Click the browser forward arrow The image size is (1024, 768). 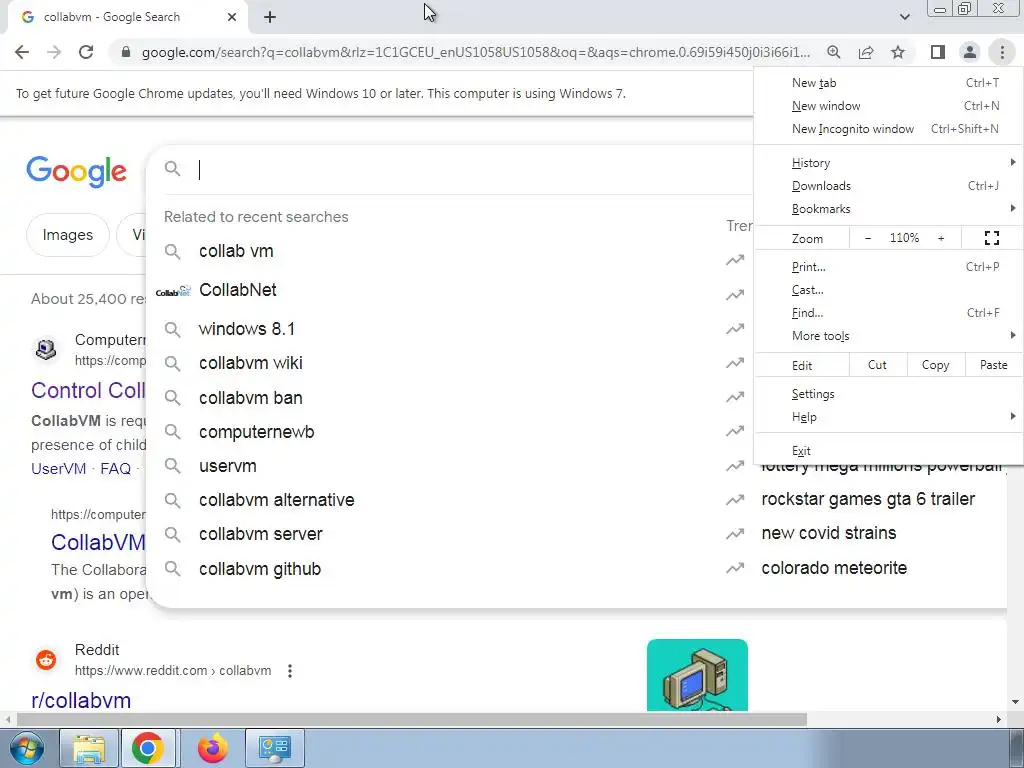tap(54, 52)
